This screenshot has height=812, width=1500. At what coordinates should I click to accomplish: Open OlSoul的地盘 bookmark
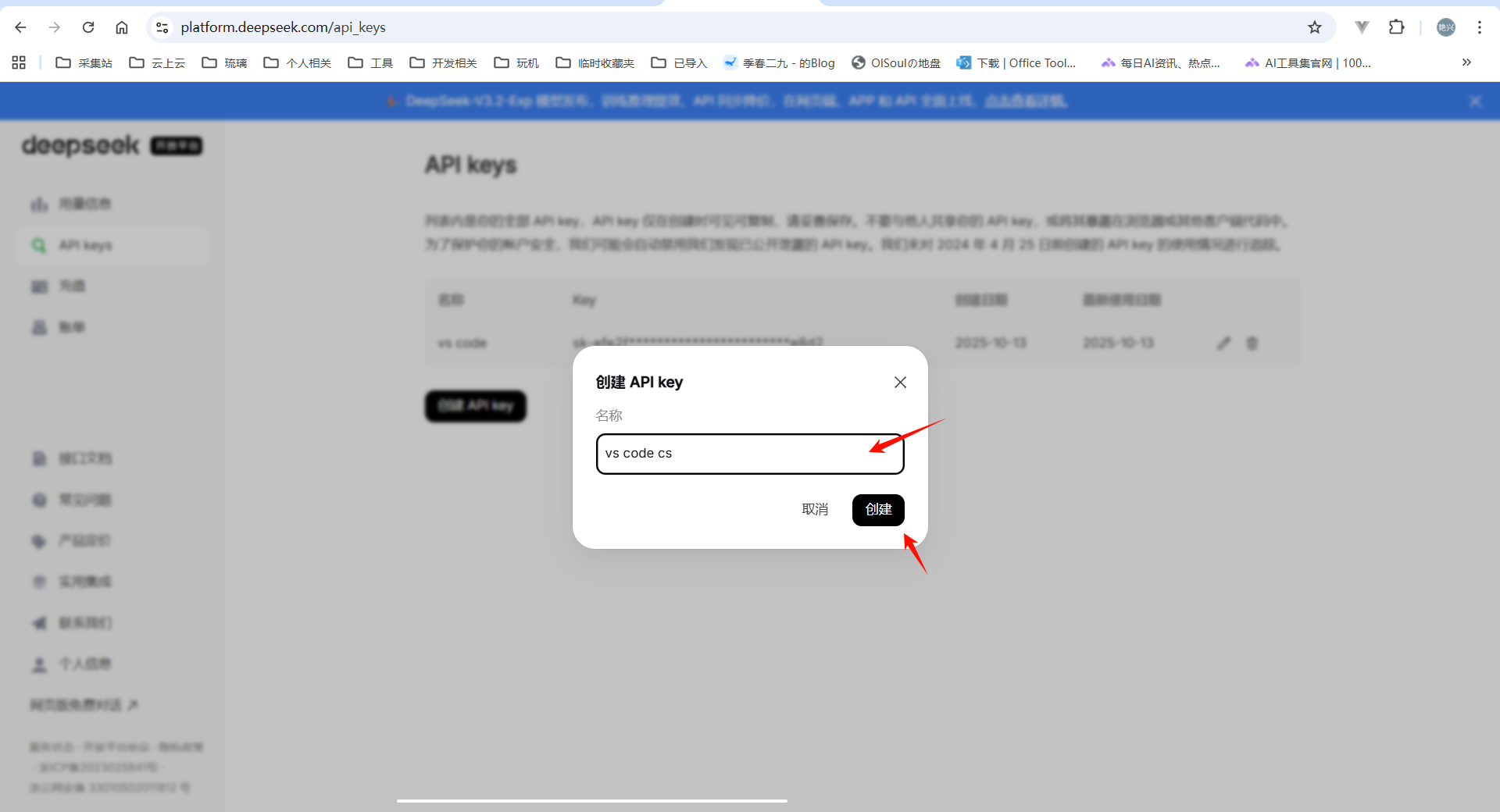point(896,62)
